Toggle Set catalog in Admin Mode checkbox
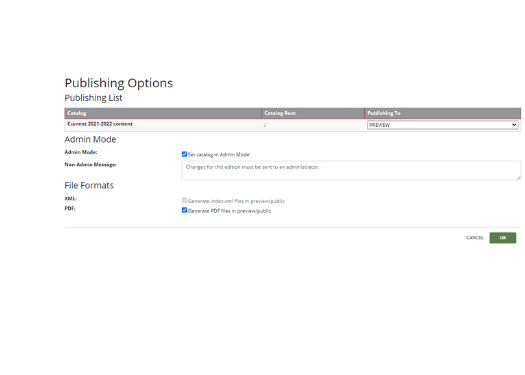 [x=184, y=154]
